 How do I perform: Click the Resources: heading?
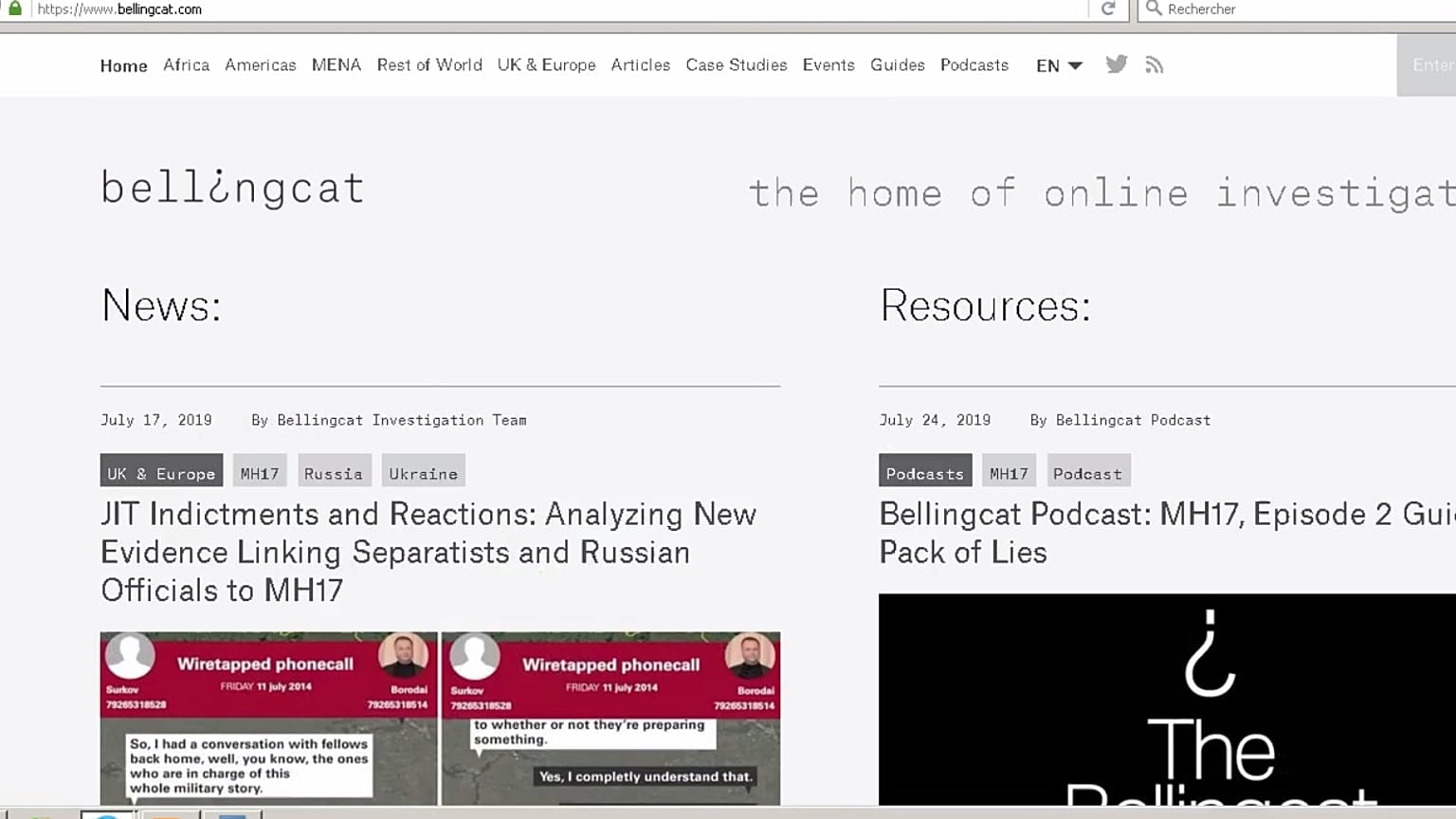click(x=986, y=305)
